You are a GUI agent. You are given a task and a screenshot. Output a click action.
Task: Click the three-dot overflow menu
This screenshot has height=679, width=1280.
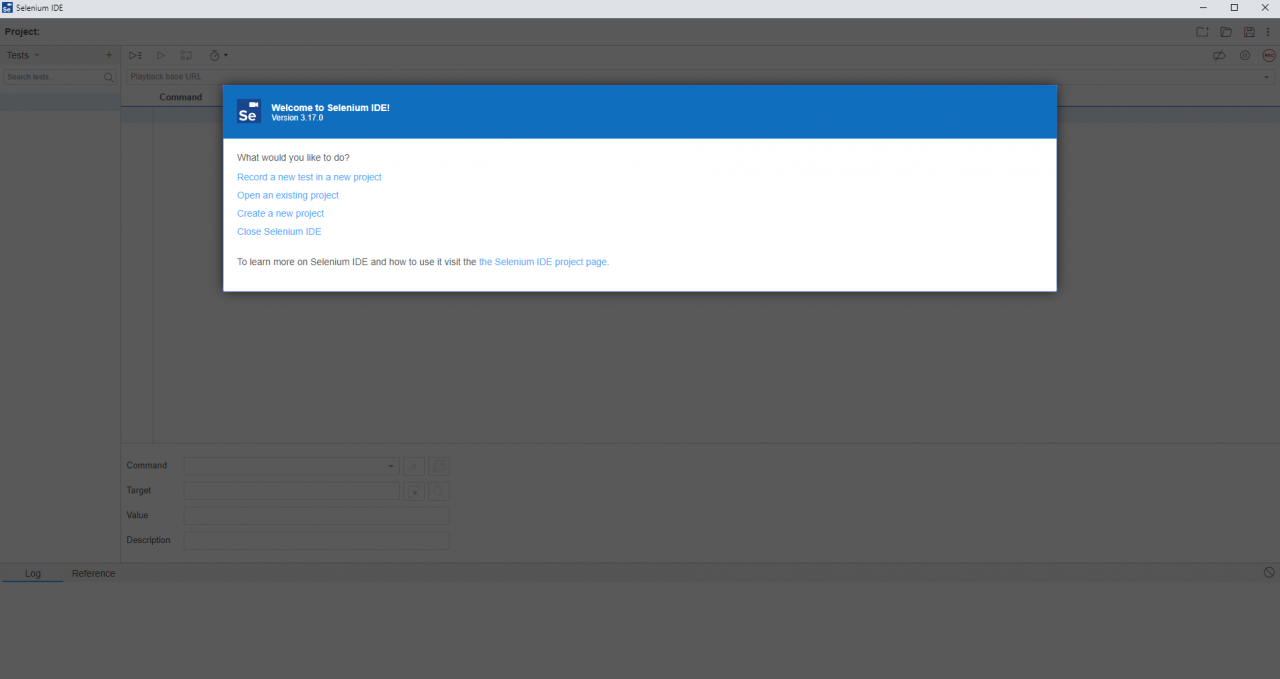(1268, 31)
